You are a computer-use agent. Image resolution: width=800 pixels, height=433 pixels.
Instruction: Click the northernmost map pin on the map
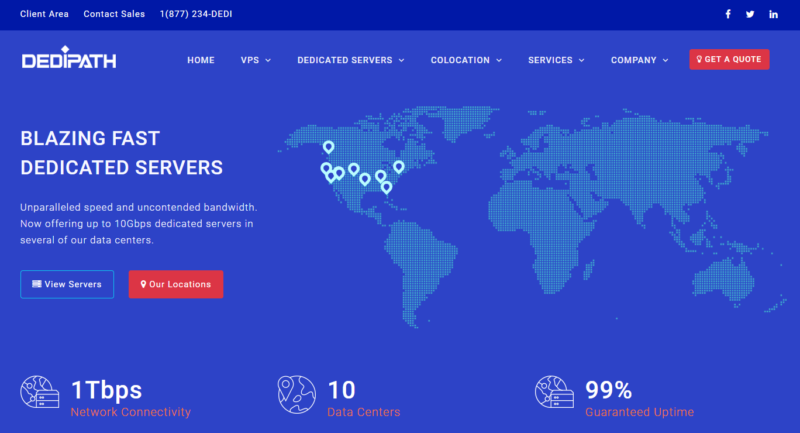328,147
